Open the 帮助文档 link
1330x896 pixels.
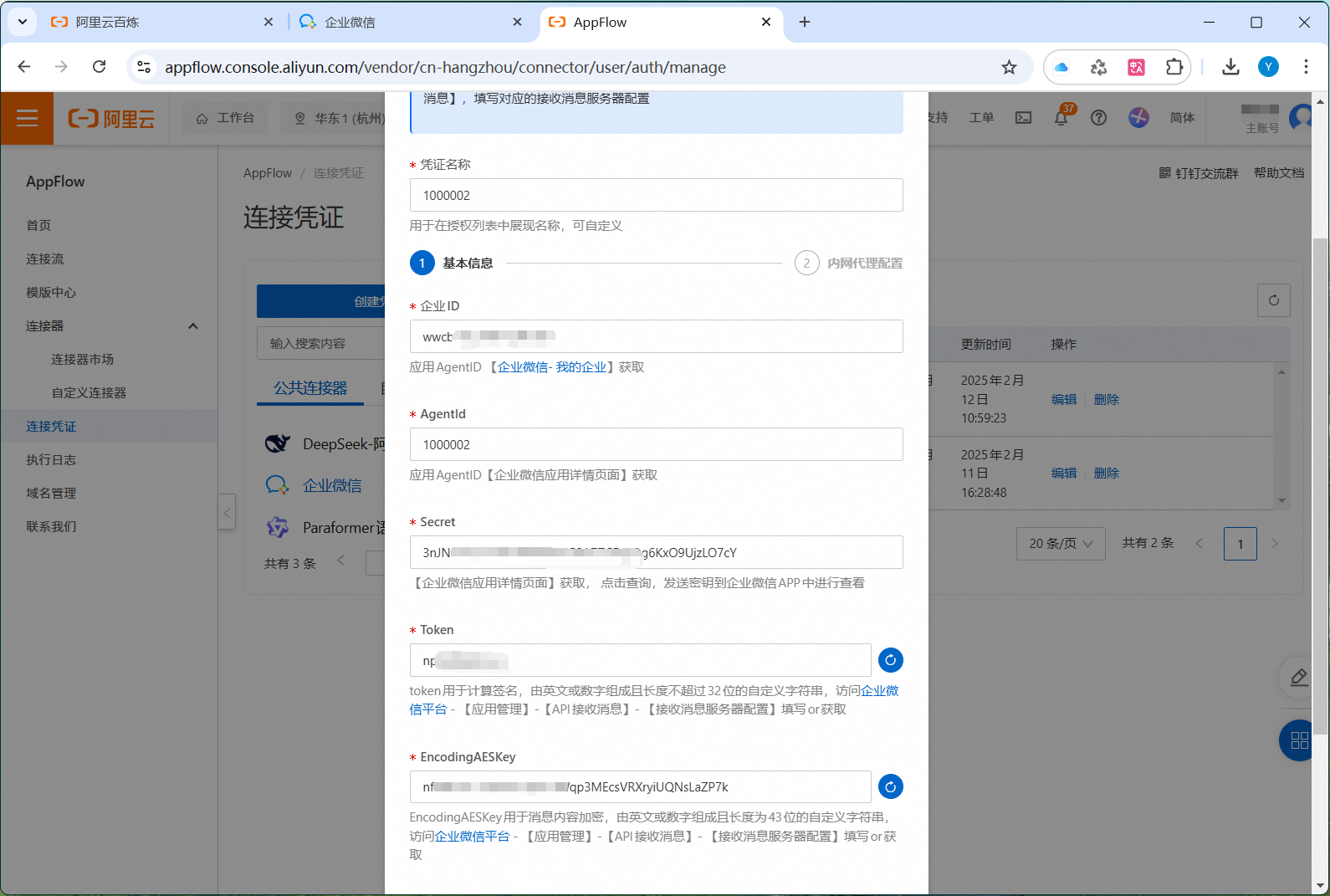click(1279, 173)
